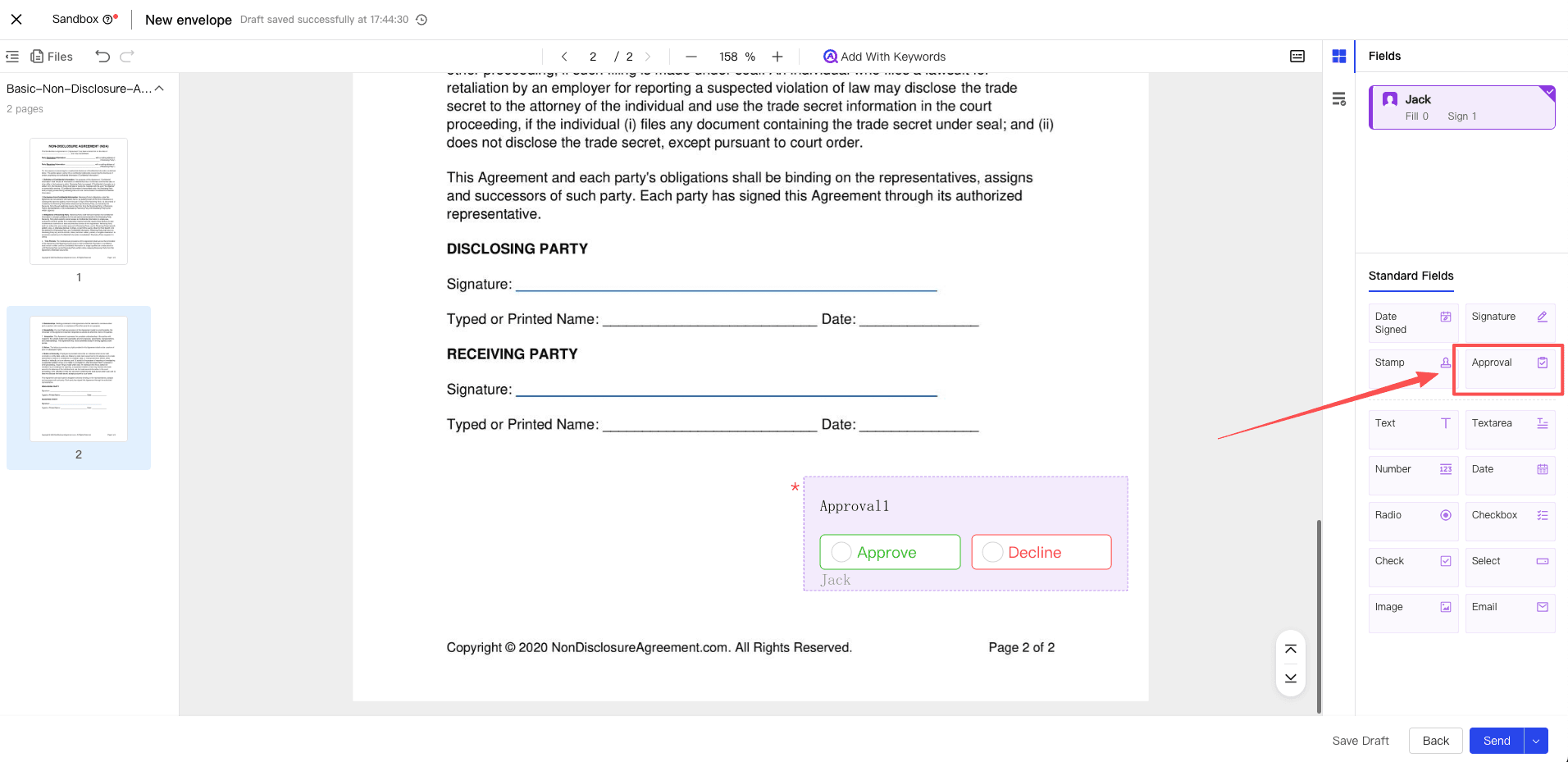Screen dimensions: 1568x762
Task: Select the Decline radio option
Action: pyautogui.click(x=992, y=552)
